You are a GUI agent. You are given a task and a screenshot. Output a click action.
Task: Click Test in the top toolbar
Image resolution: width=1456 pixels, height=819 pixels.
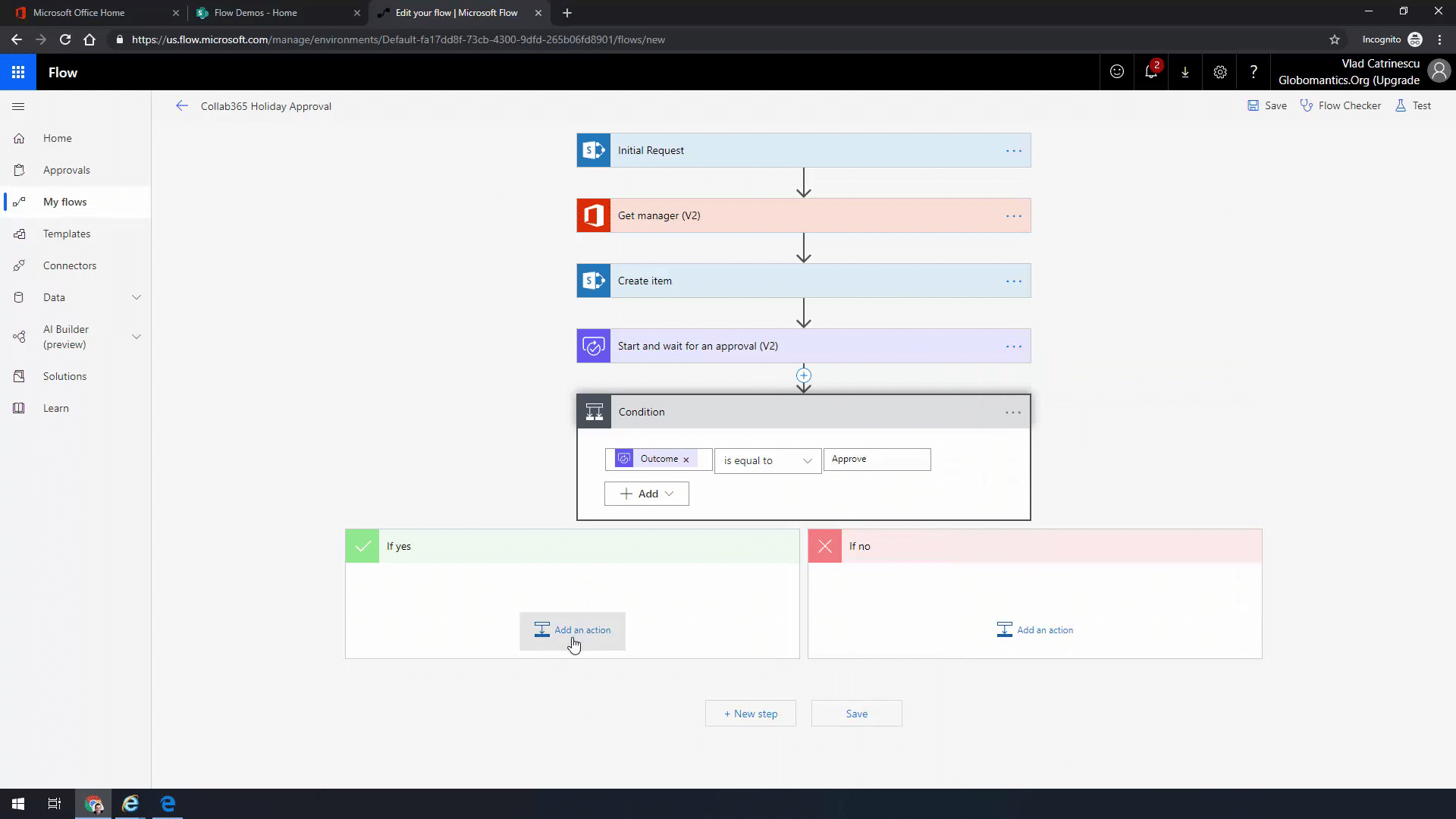tap(1413, 106)
